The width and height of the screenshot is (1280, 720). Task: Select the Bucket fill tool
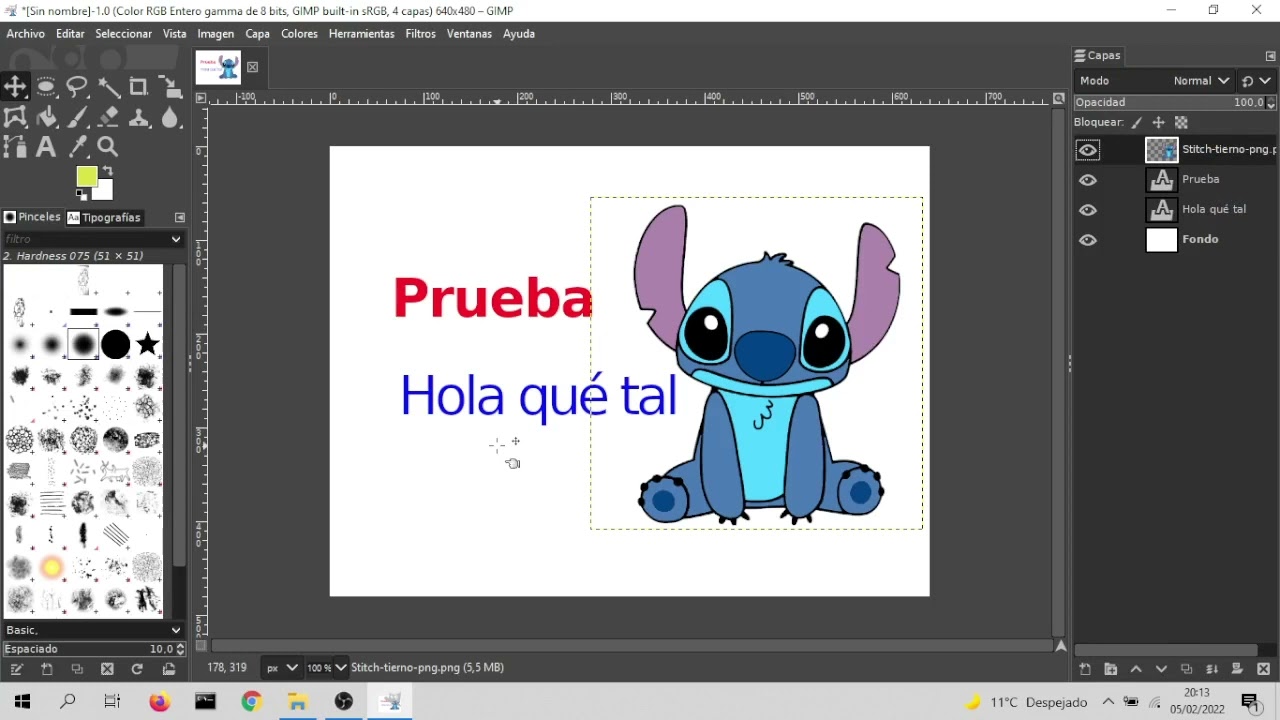point(46,118)
